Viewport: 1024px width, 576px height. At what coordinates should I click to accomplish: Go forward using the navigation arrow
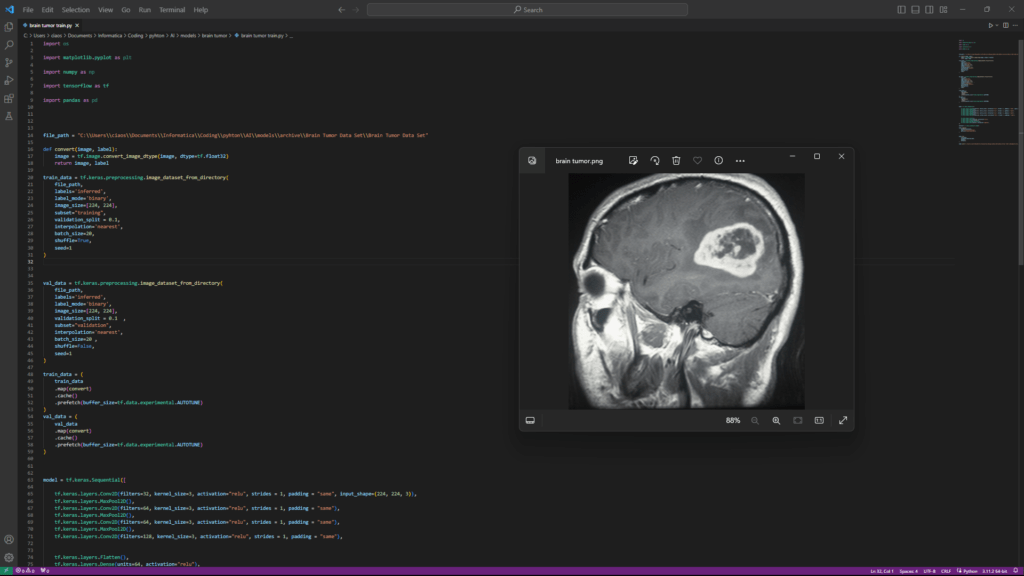click(356, 10)
